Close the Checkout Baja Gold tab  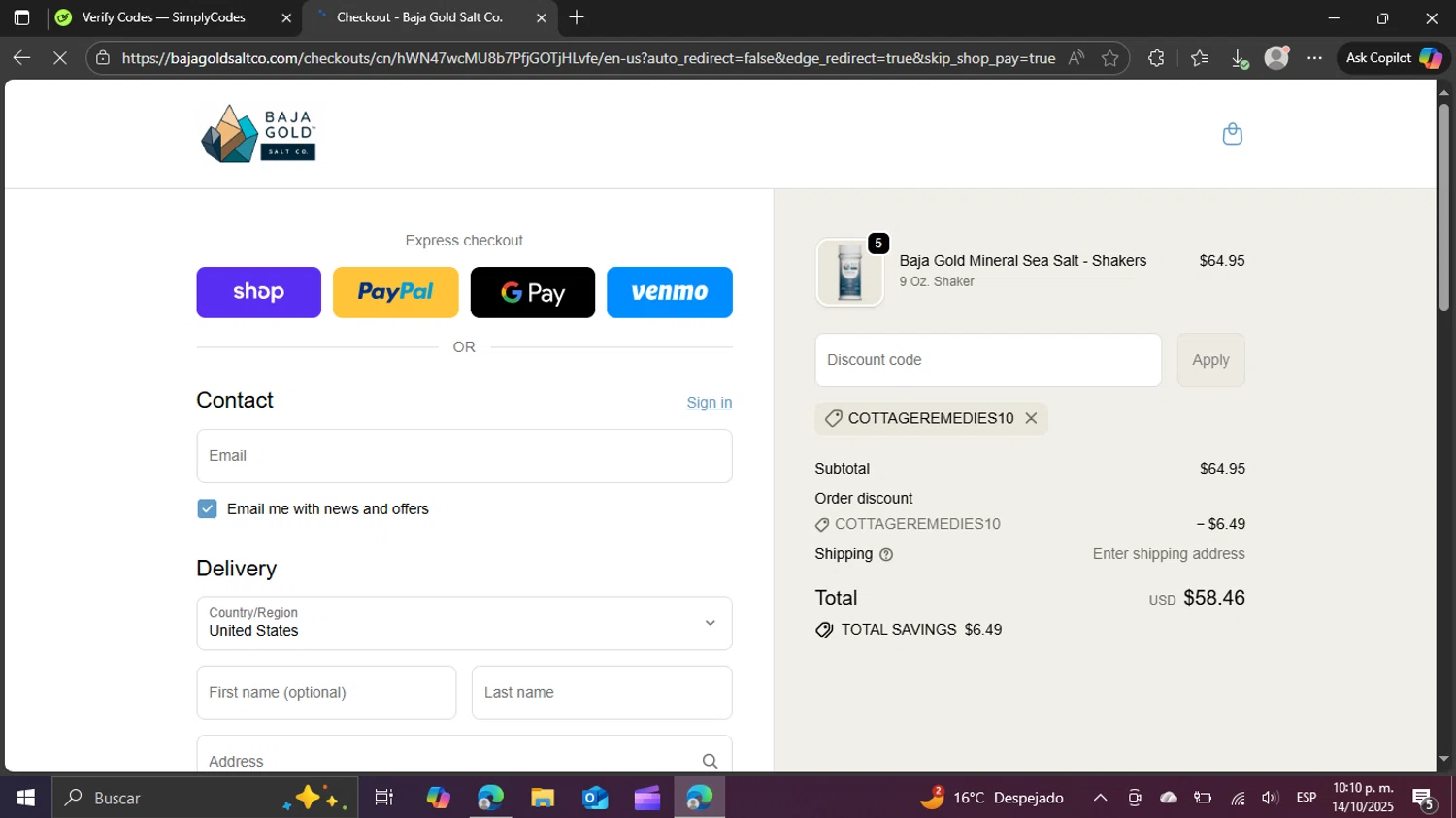[x=542, y=17]
